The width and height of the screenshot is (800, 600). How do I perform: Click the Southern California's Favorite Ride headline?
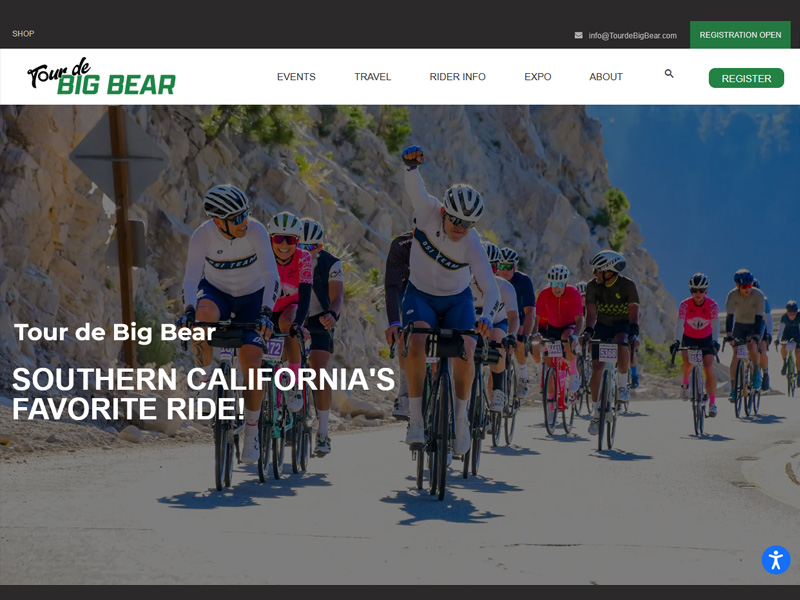[x=203, y=394]
